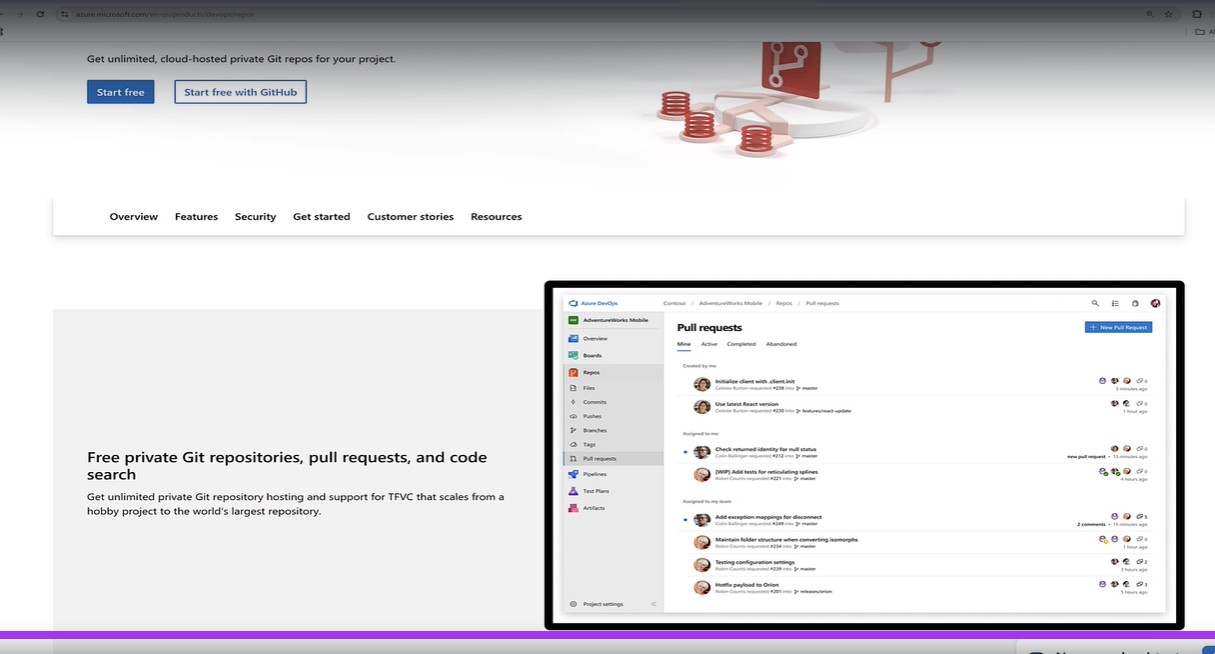Open Boards in the DevOps sidebar
This screenshot has width=1215, height=654.
592,355
